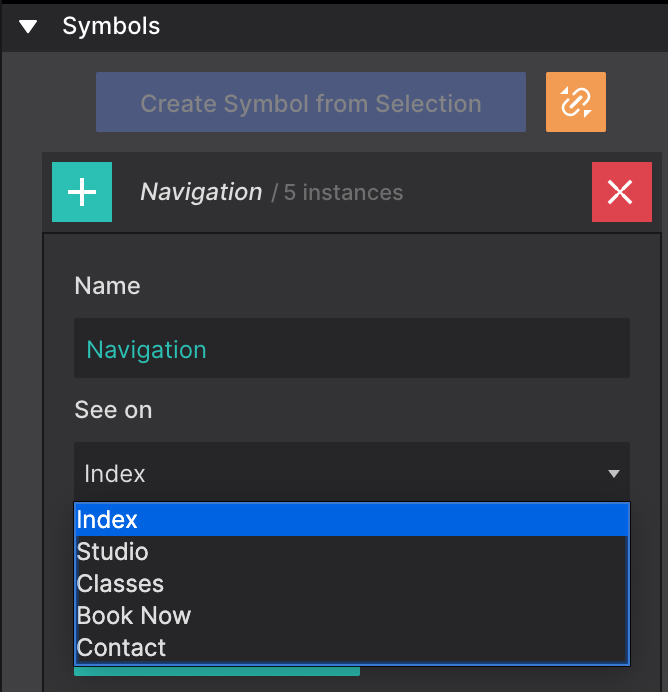Add Navigation symbol instance with plus icon
The height and width of the screenshot is (692, 668).
pyautogui.click(x=82, y=192)
